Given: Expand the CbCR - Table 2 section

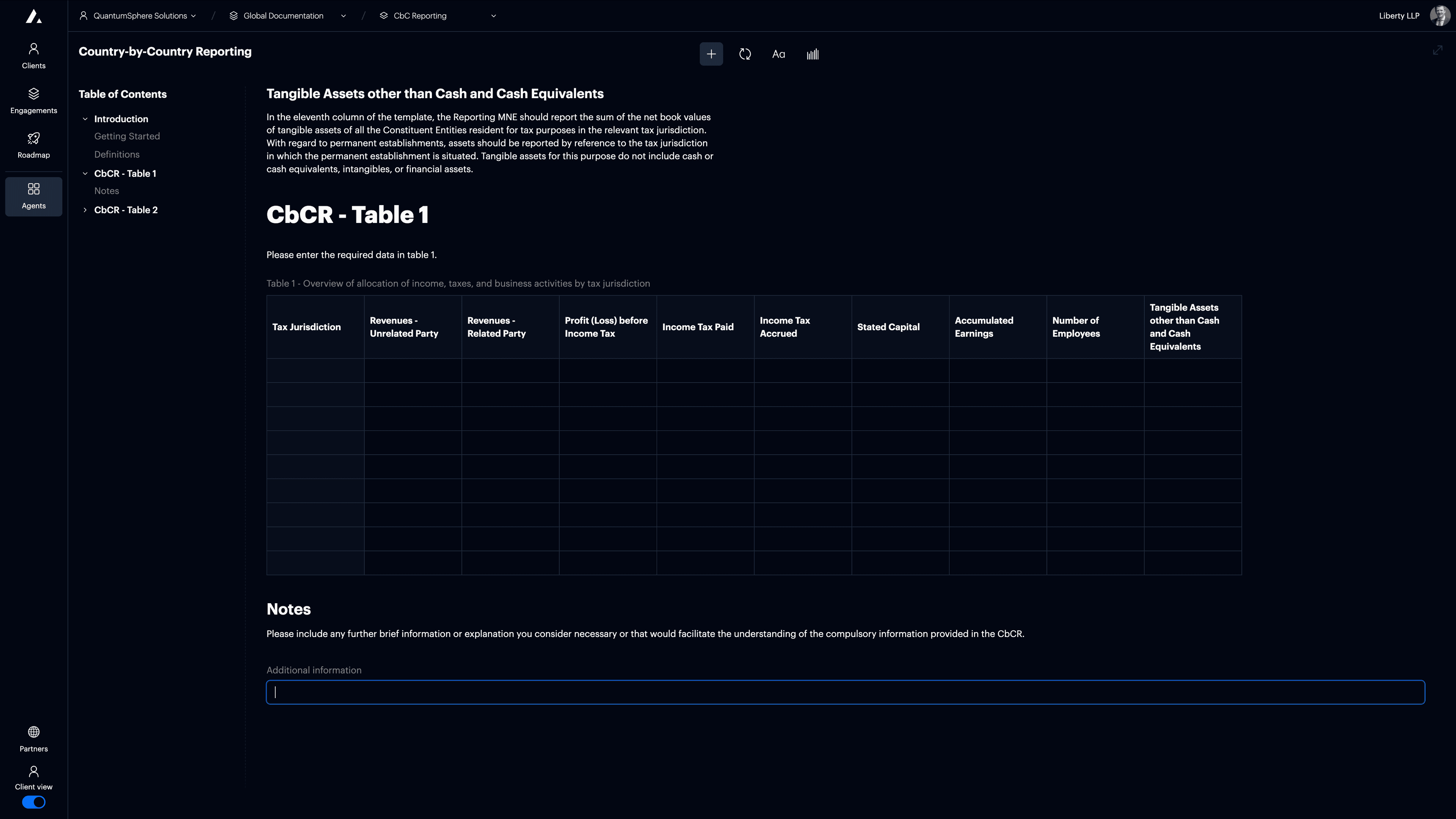Looking at the screenshot, I should tap(85, 210).
